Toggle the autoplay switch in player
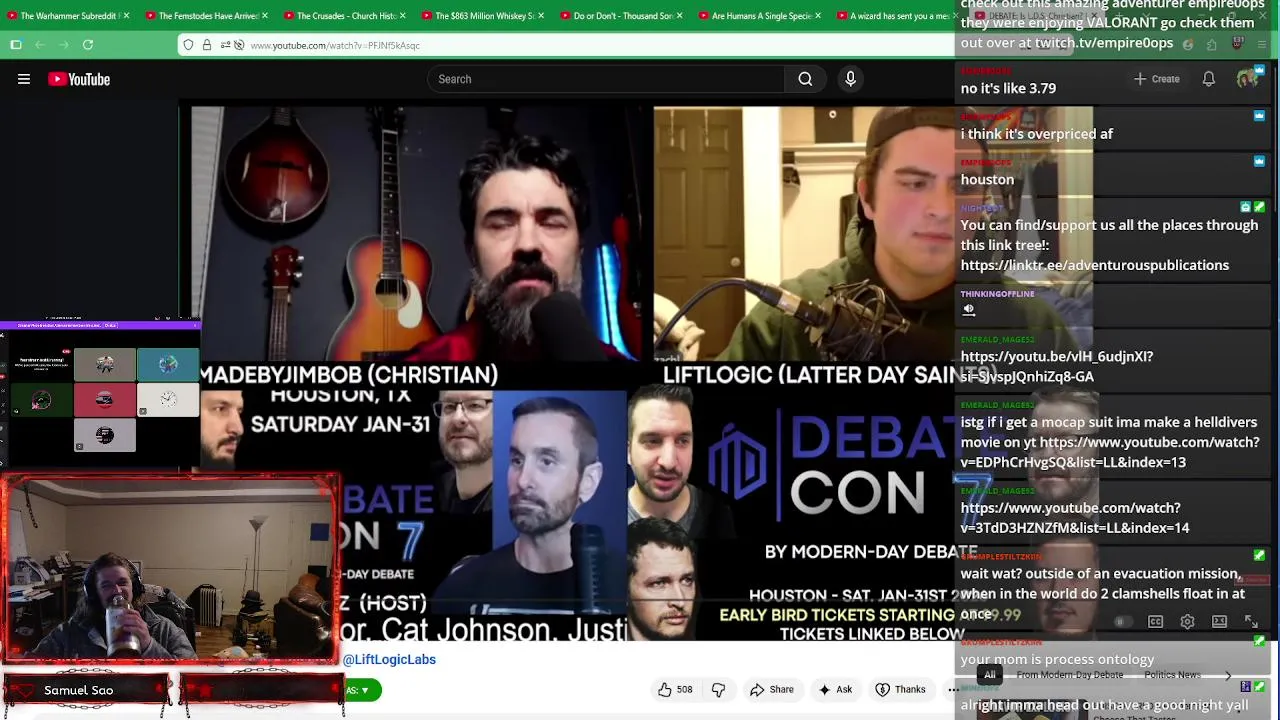This screenshot has height=720, width=1280. [1122, 622]
